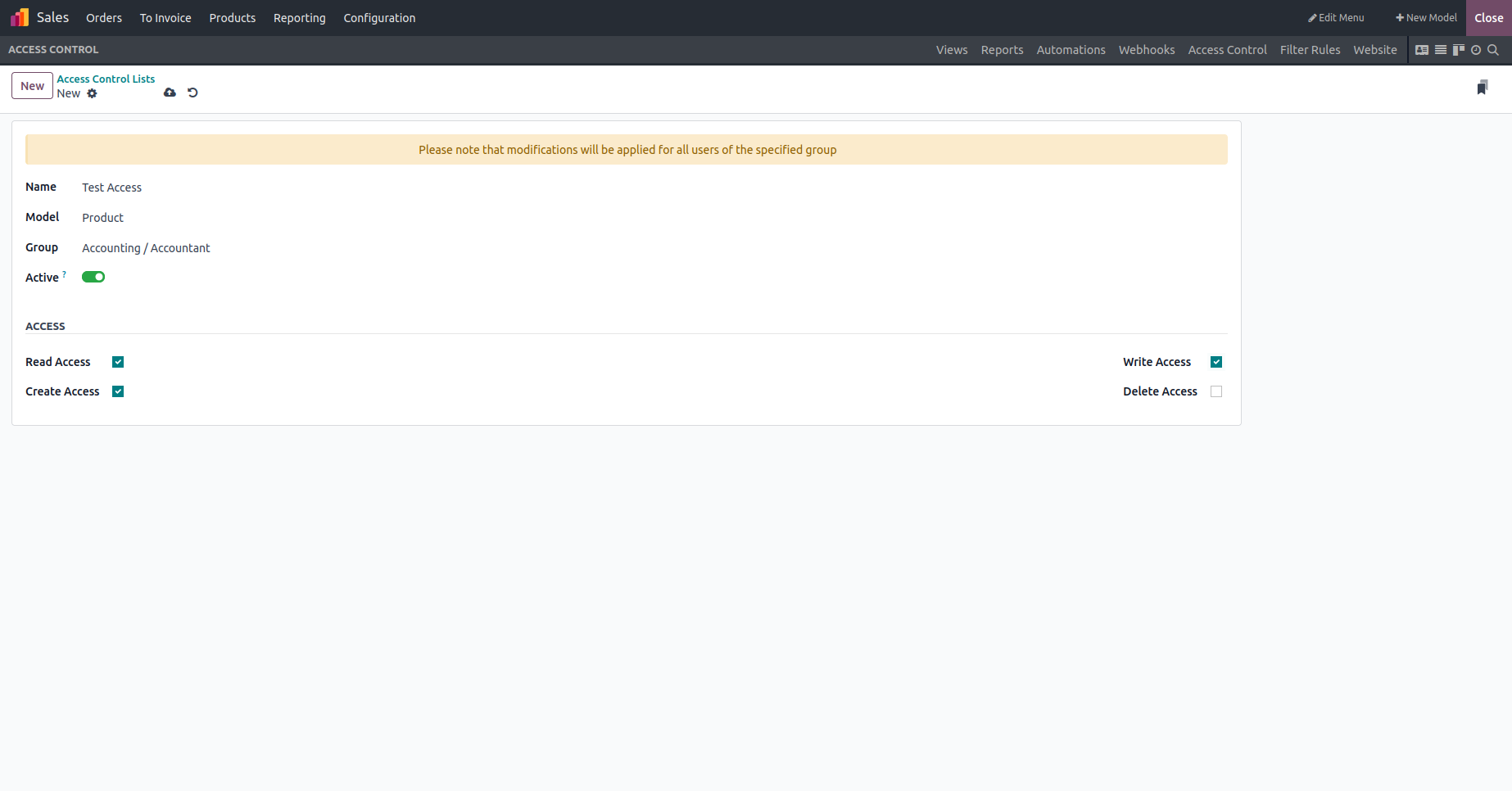This screenshot has width=1512, height=791.
Task: Click the New record button
Action: (33, 86)
